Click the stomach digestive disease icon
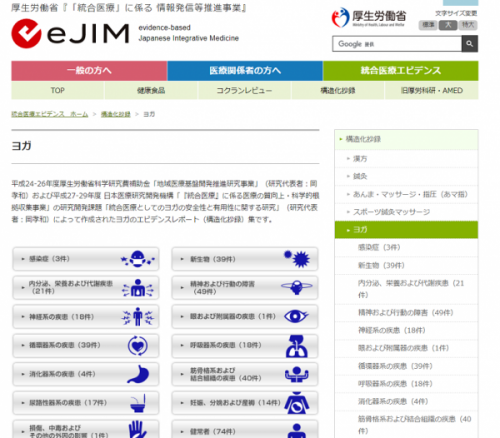 pos(138,374)
